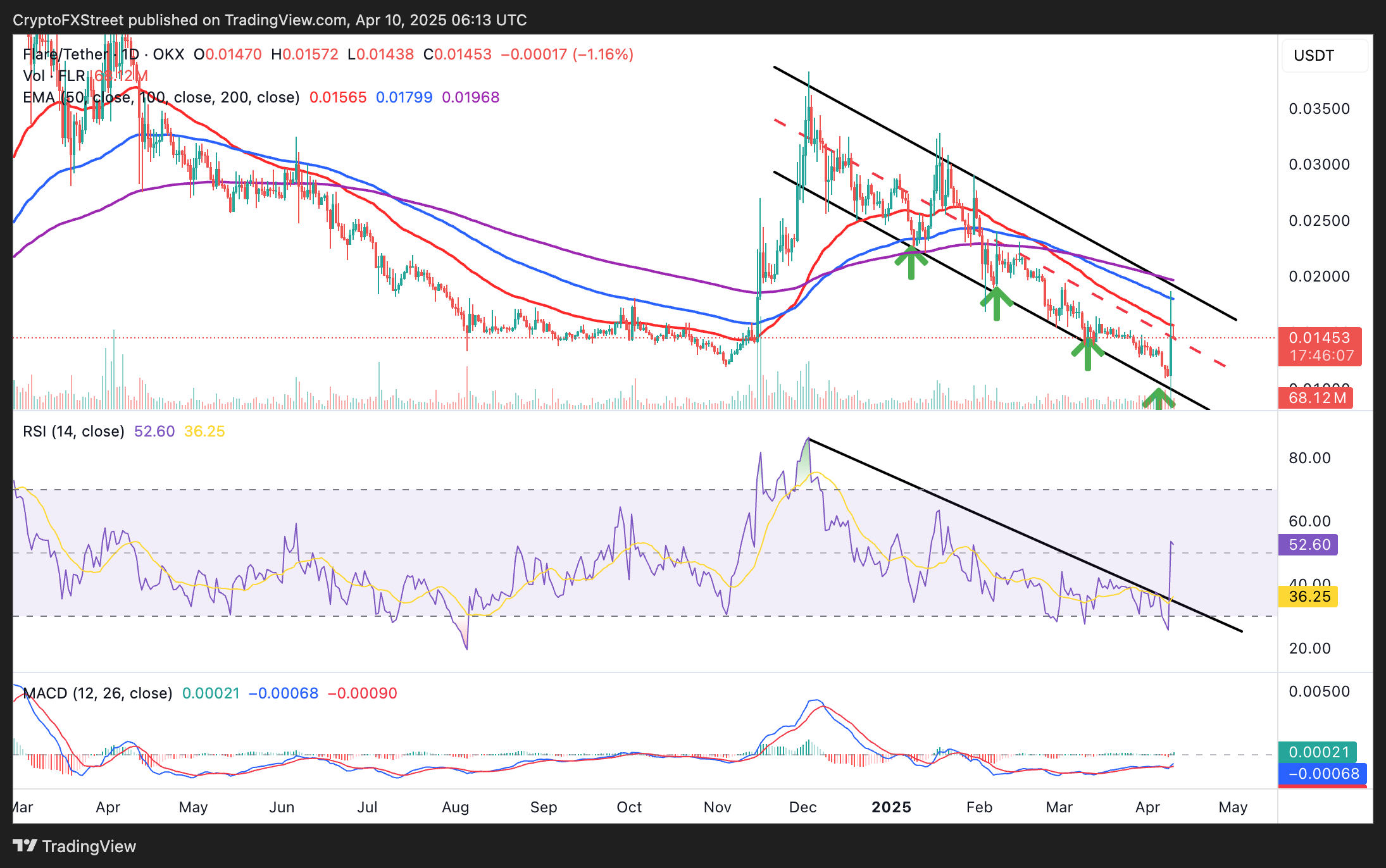Select the EMA indicator legend
The height and width of the screenshot is (868, 1386).
coord(161,97)
